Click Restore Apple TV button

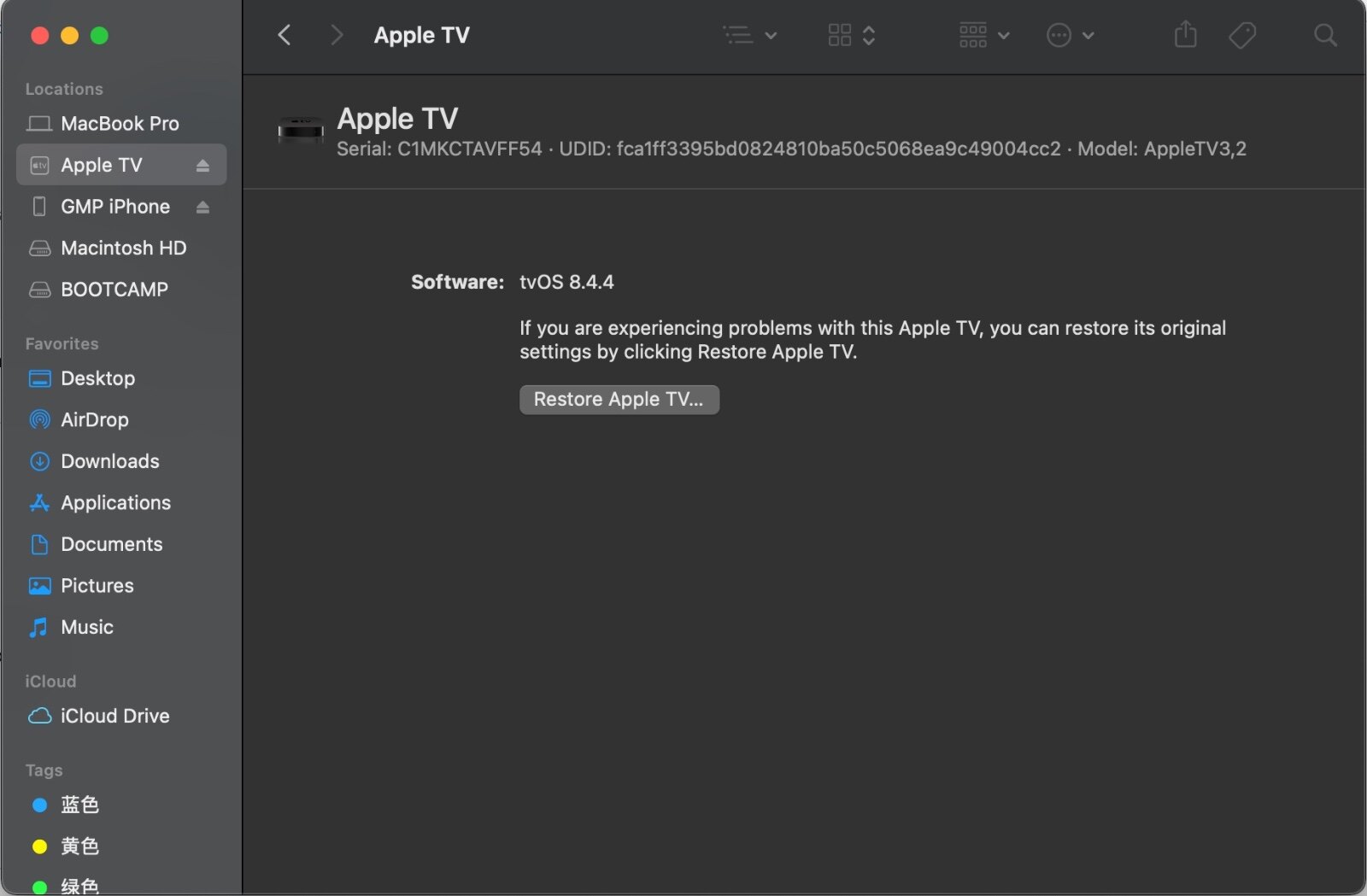[619, 400]
